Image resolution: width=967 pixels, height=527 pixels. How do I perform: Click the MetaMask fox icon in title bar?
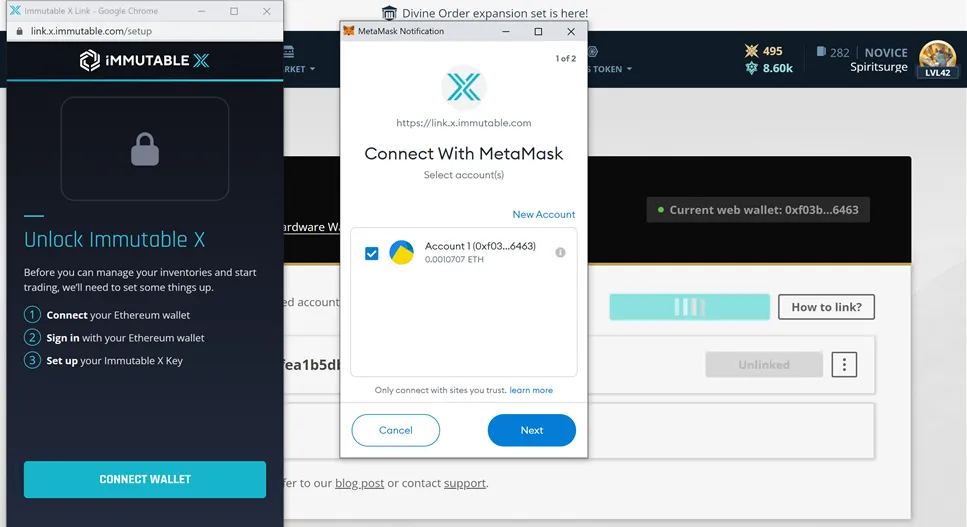tap(348, 31)
